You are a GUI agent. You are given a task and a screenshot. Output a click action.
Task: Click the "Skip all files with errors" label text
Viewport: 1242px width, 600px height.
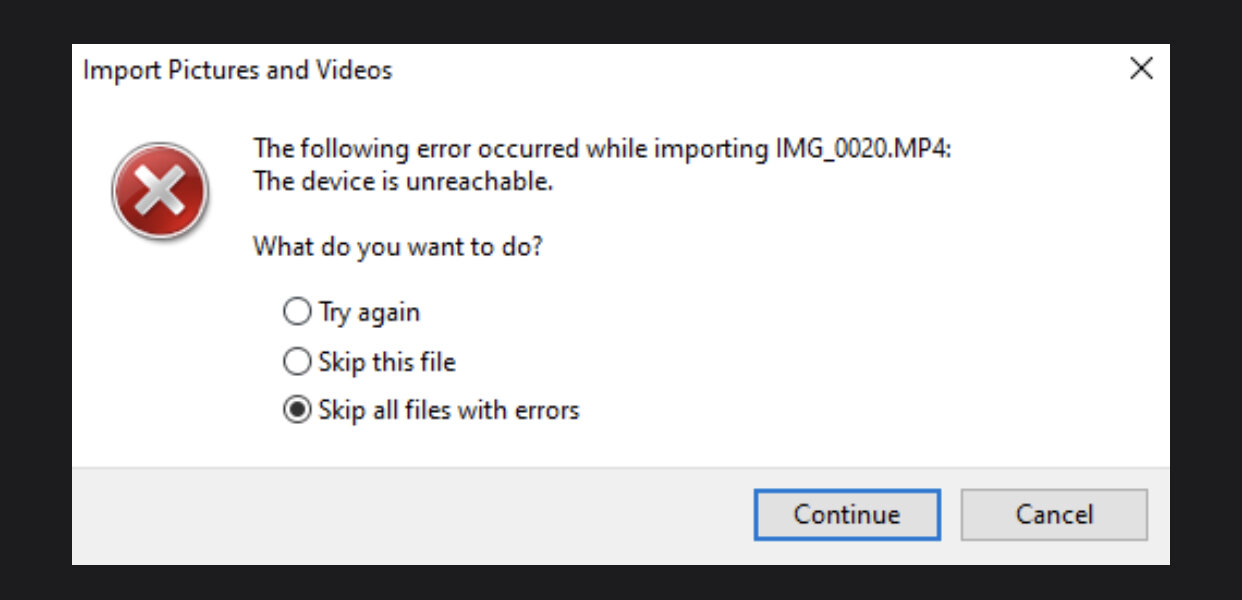point(449,410)
